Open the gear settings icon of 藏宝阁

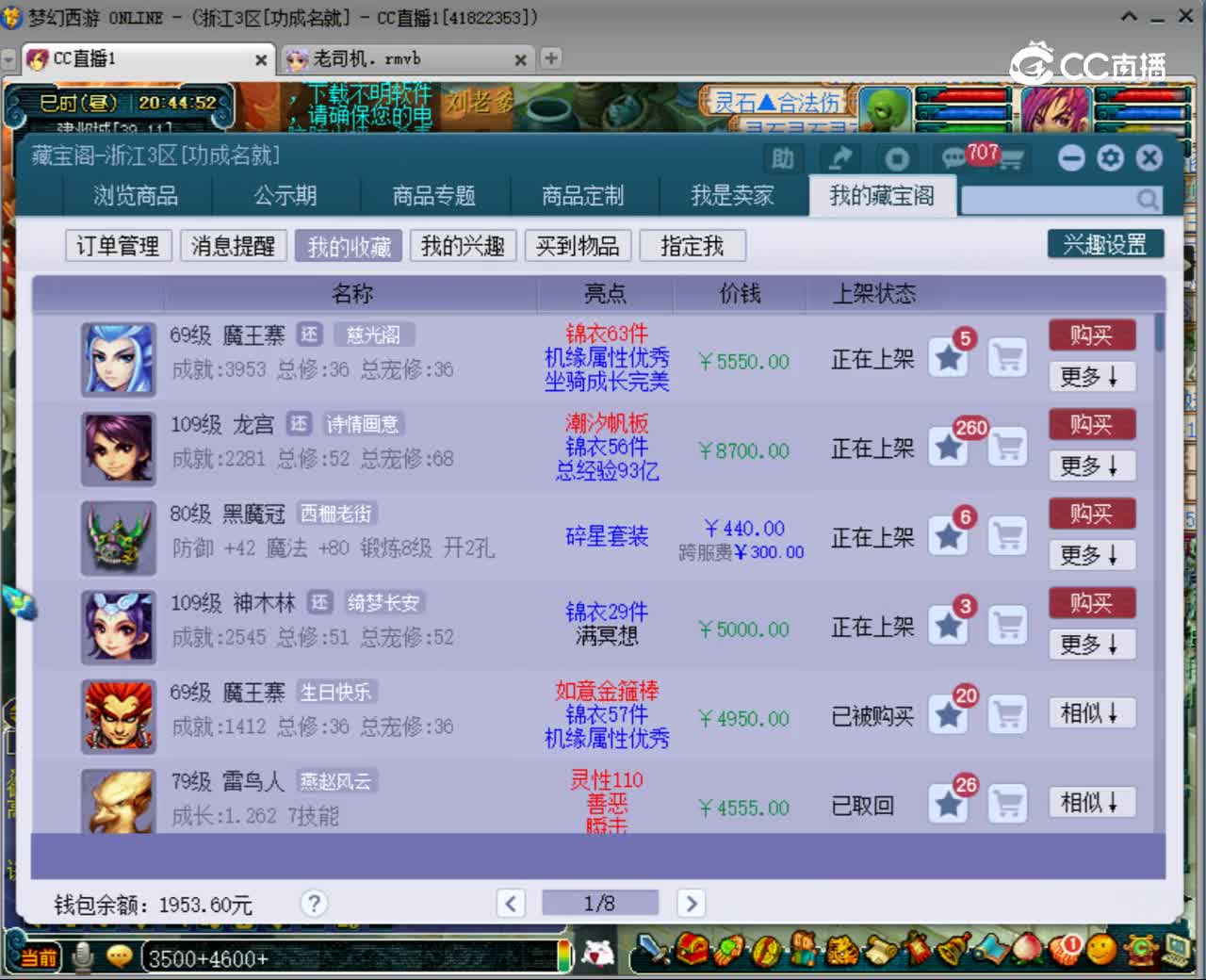tap(1110, 157)
